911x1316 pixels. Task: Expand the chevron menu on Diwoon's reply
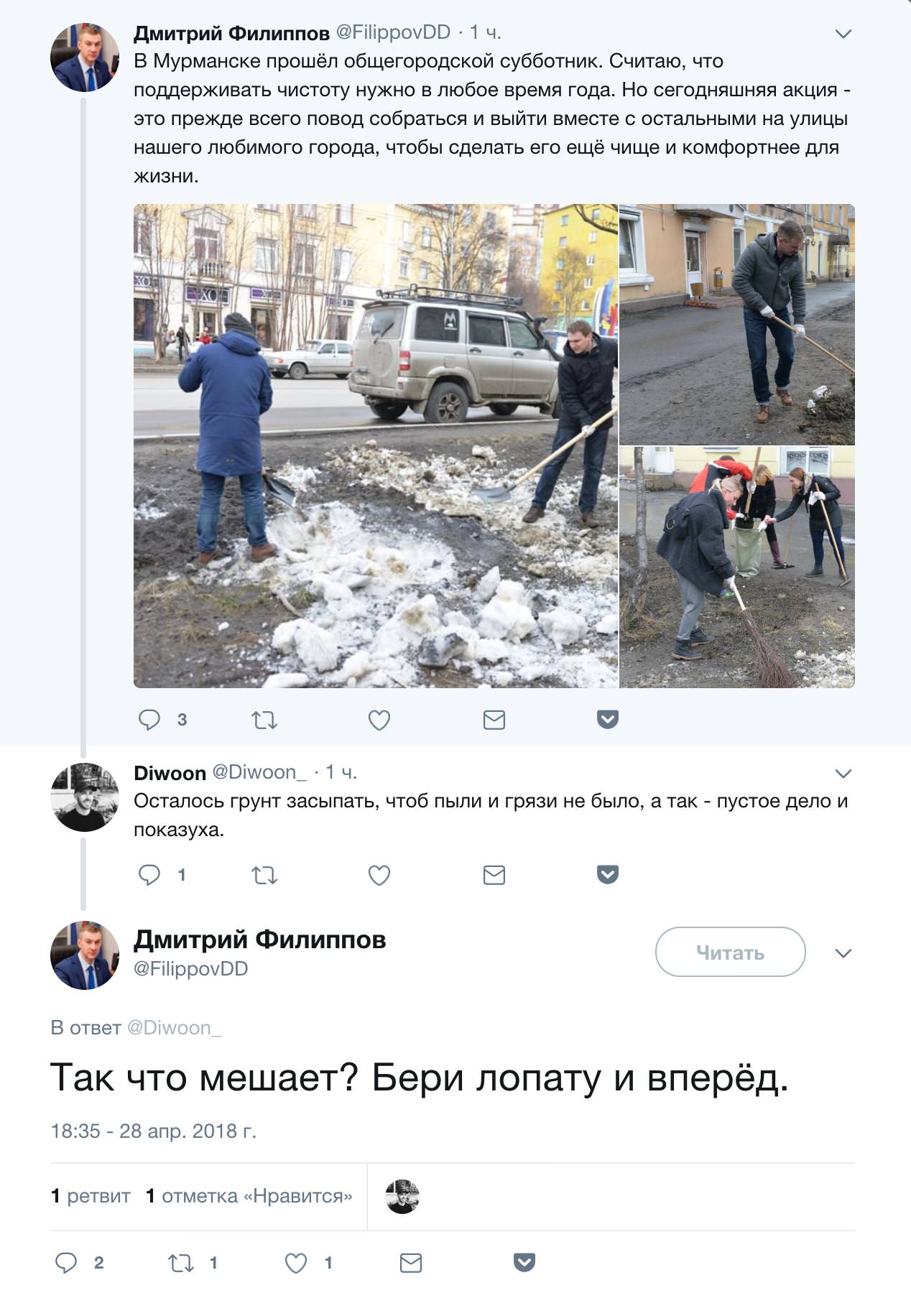pyautogui.click(x=843, y=773)
